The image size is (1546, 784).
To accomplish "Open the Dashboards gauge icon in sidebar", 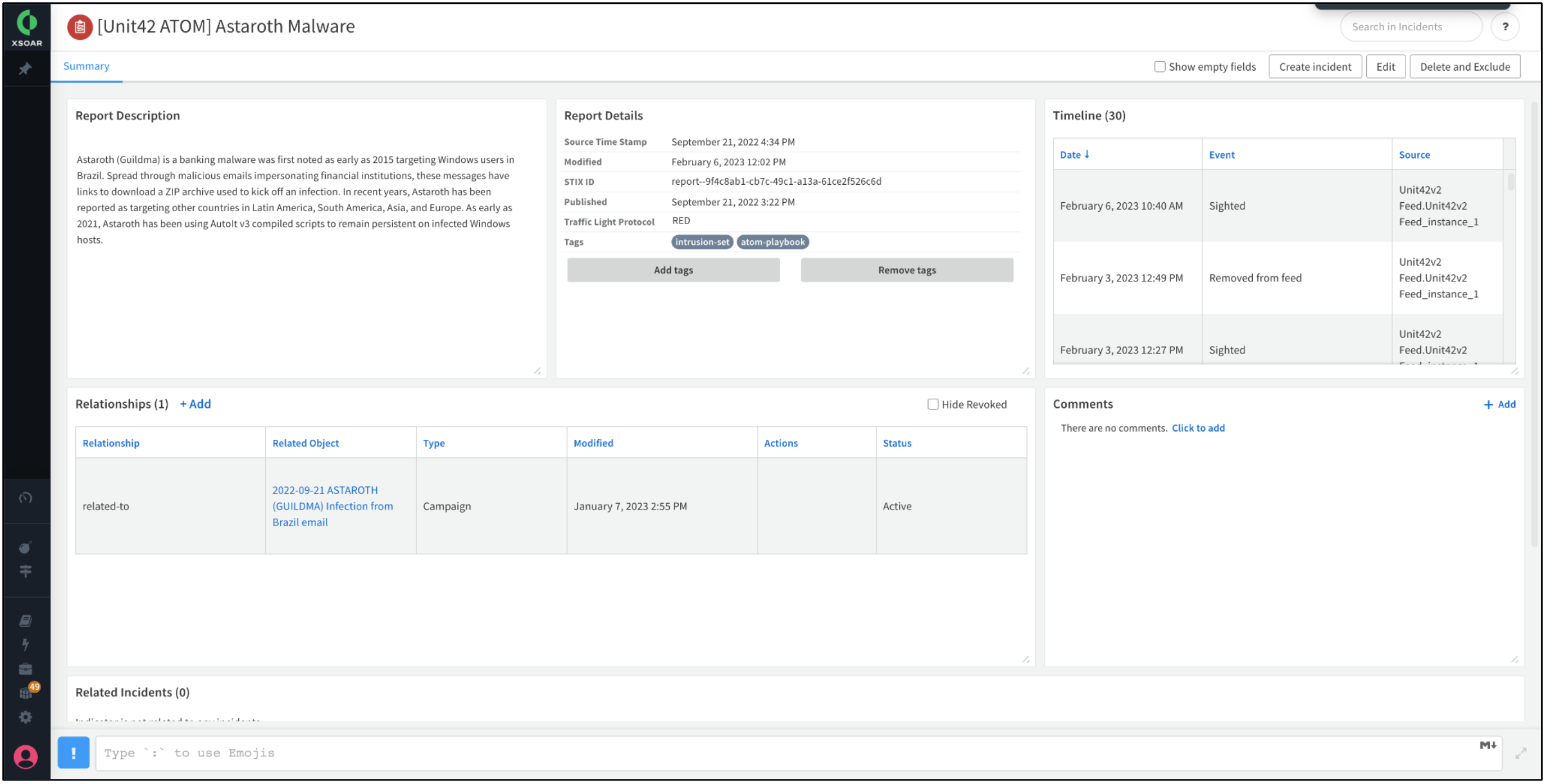I will 25,498.
